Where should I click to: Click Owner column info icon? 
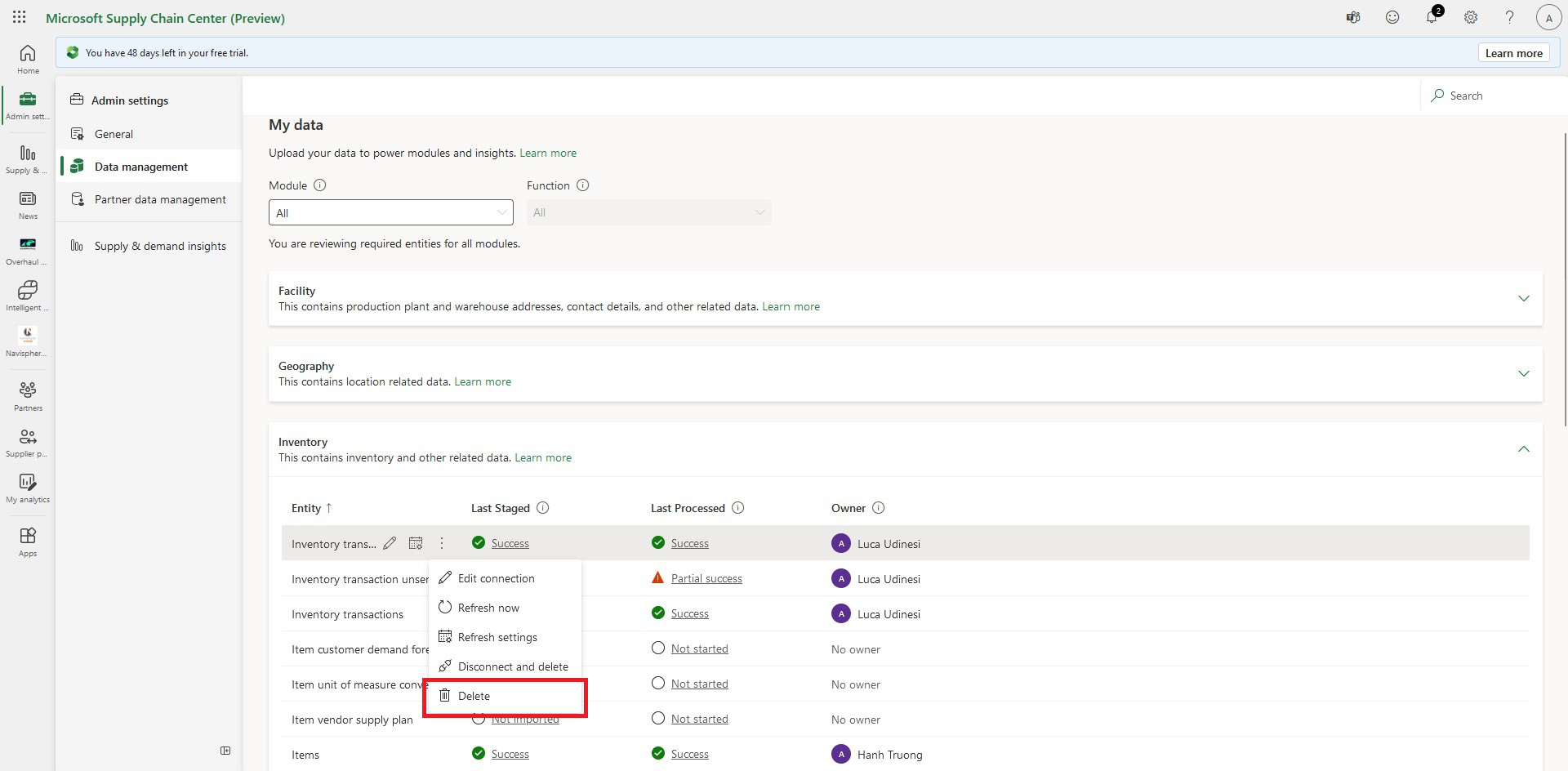(x=879, y=508)
